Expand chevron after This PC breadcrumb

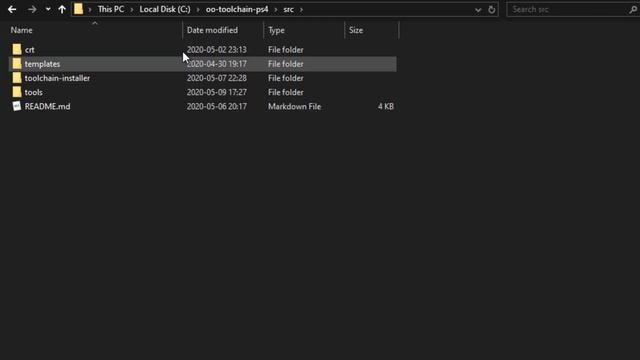(132, 9)
